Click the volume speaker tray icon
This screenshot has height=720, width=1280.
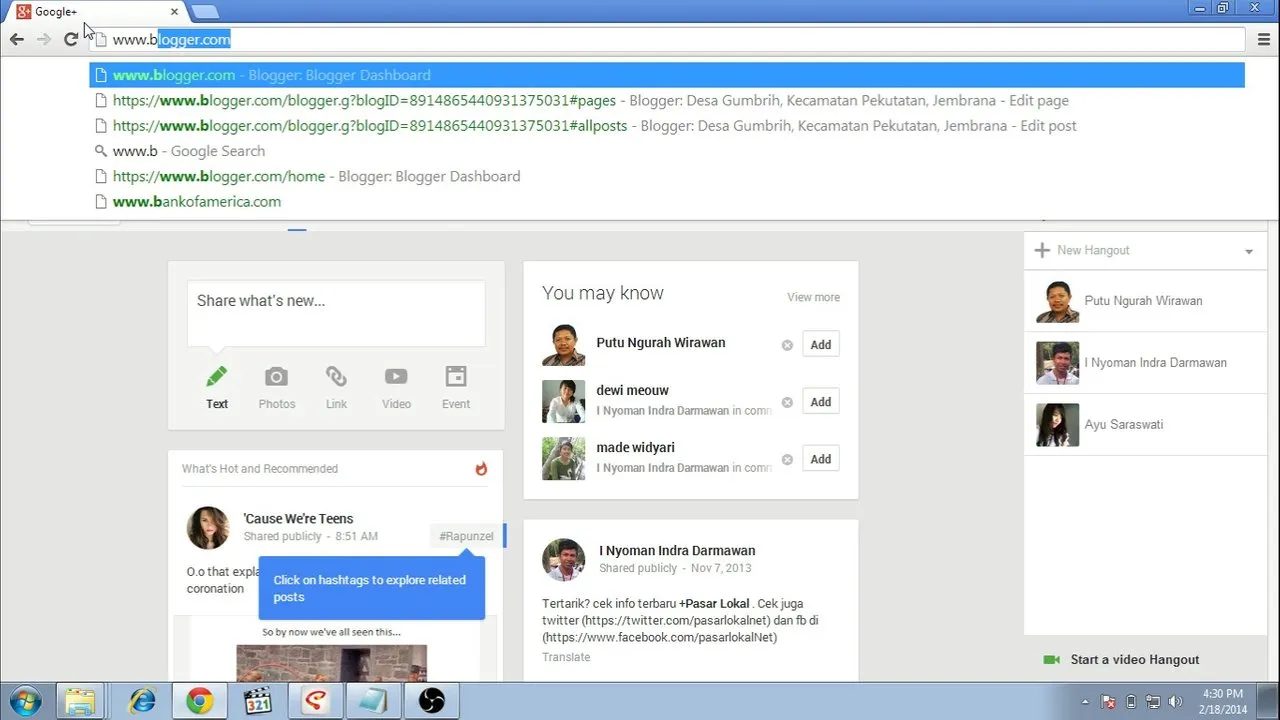coord(1175,702)
